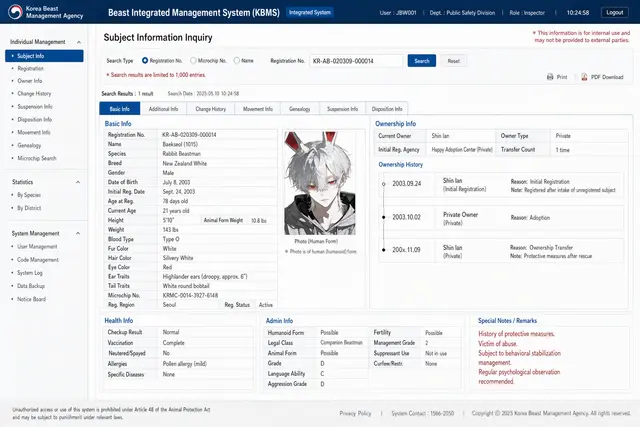Switch to the Genealogy tab

[300, 109]
